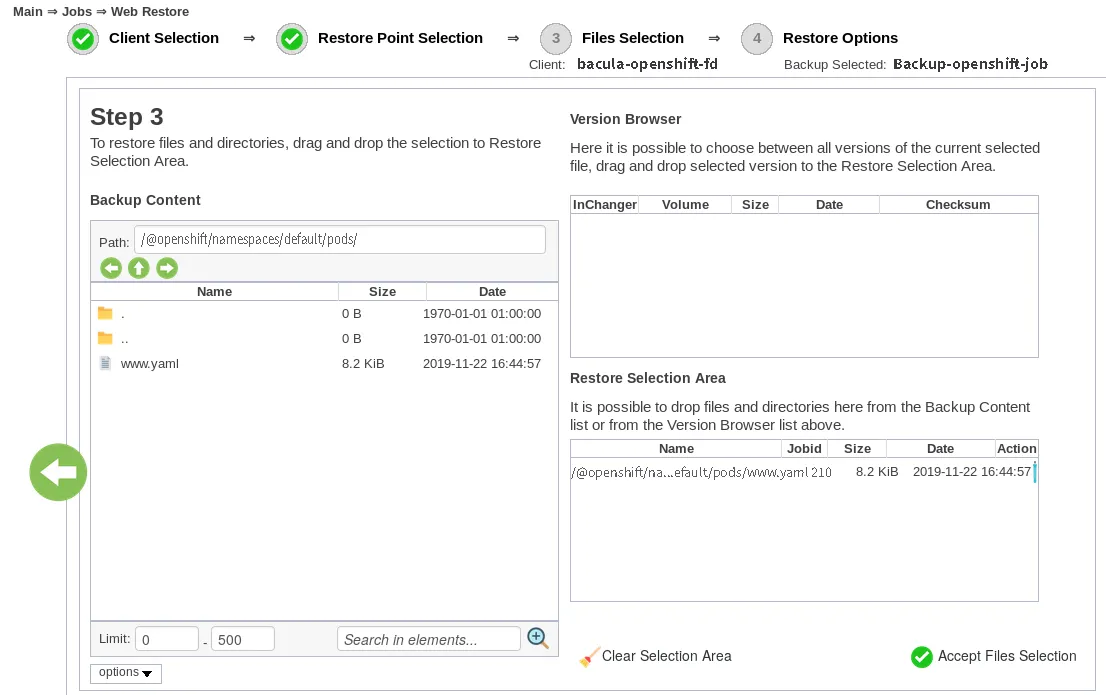Click Accept Files Selection
This screenshot has height=695, width=1106.
click(1006, 657)
